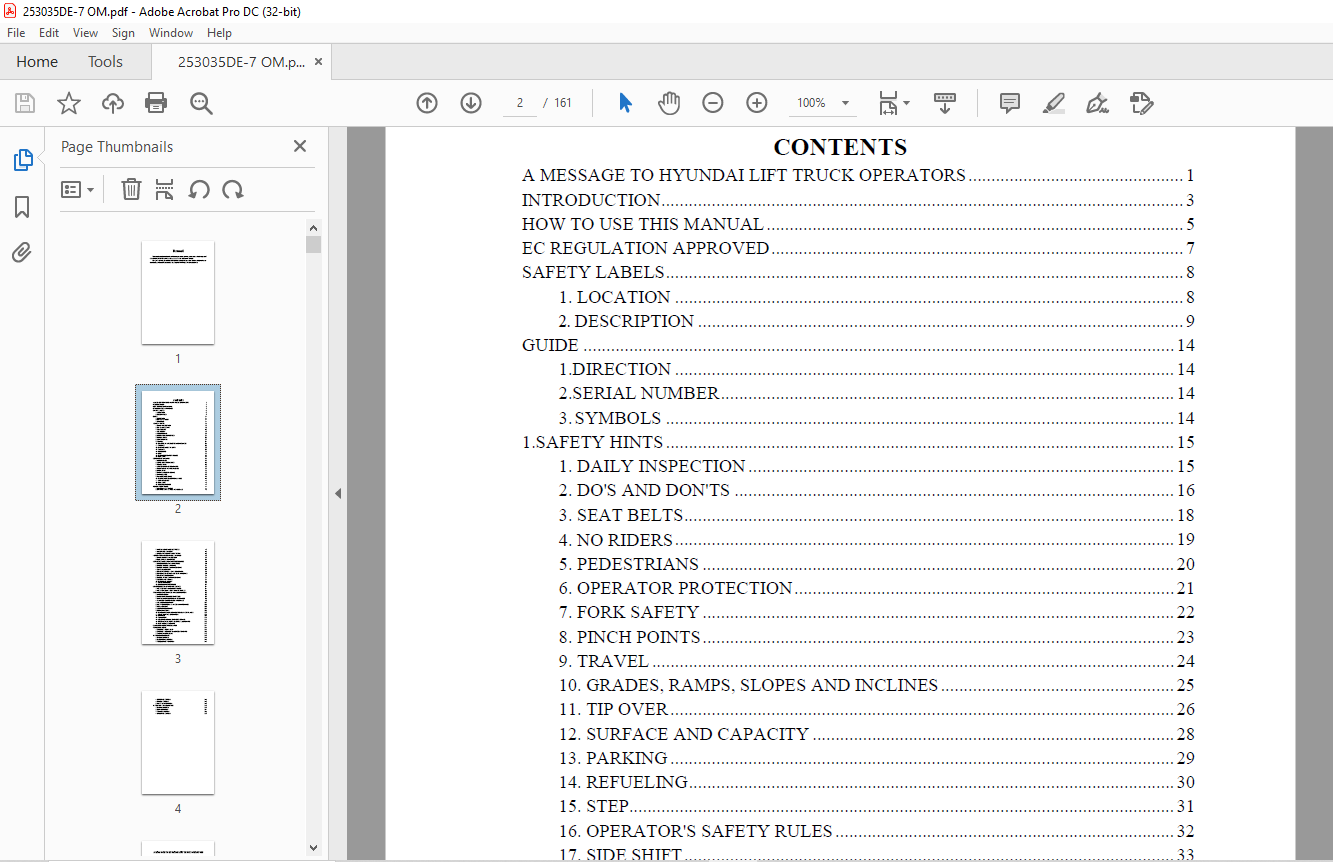Click the 8. PINCH POINTS entry

(x=877, y=637)
